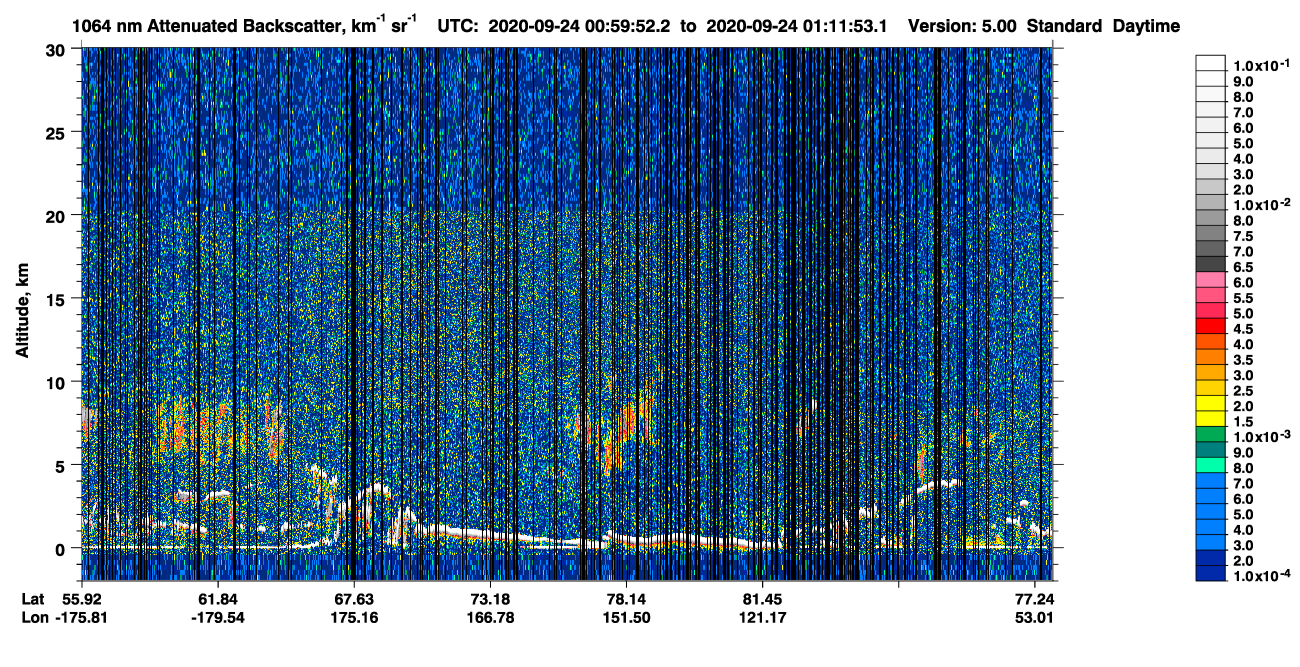Click latitude value 55.92
Image resolution: width=1300 pixels, height=667 pixels.
81,599
